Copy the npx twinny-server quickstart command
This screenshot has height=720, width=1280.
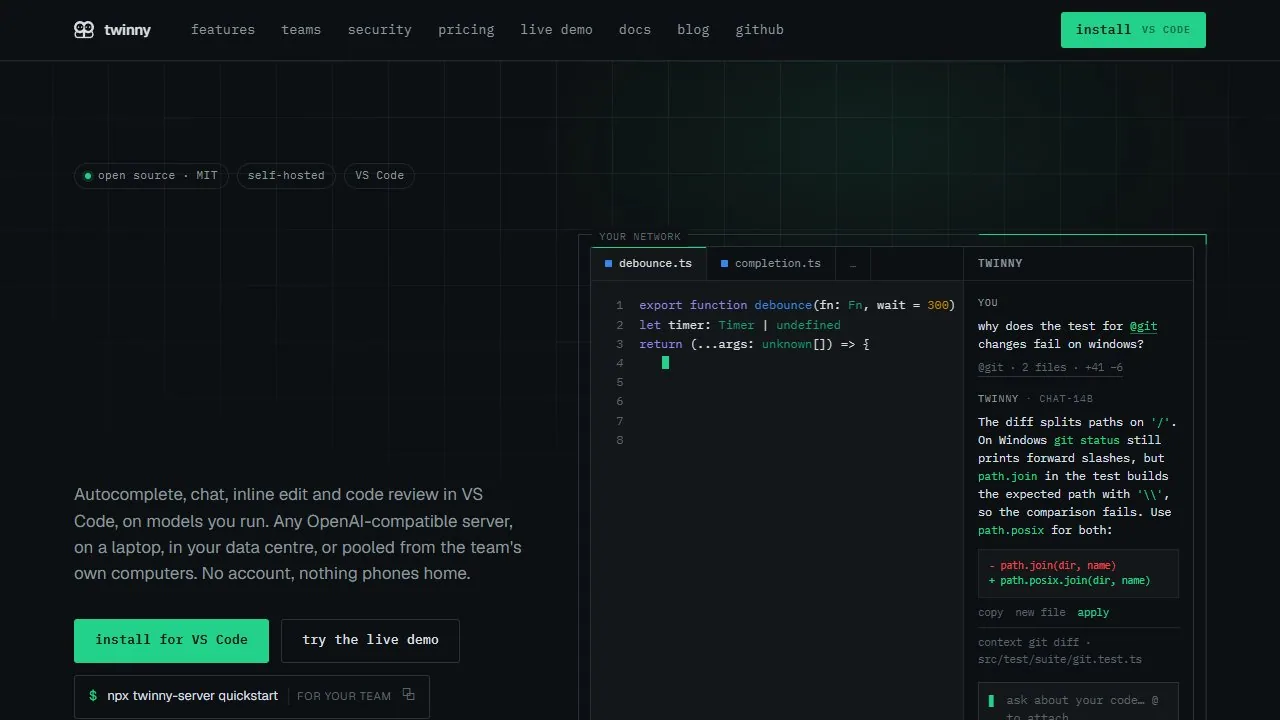click(x=408, y=695)
